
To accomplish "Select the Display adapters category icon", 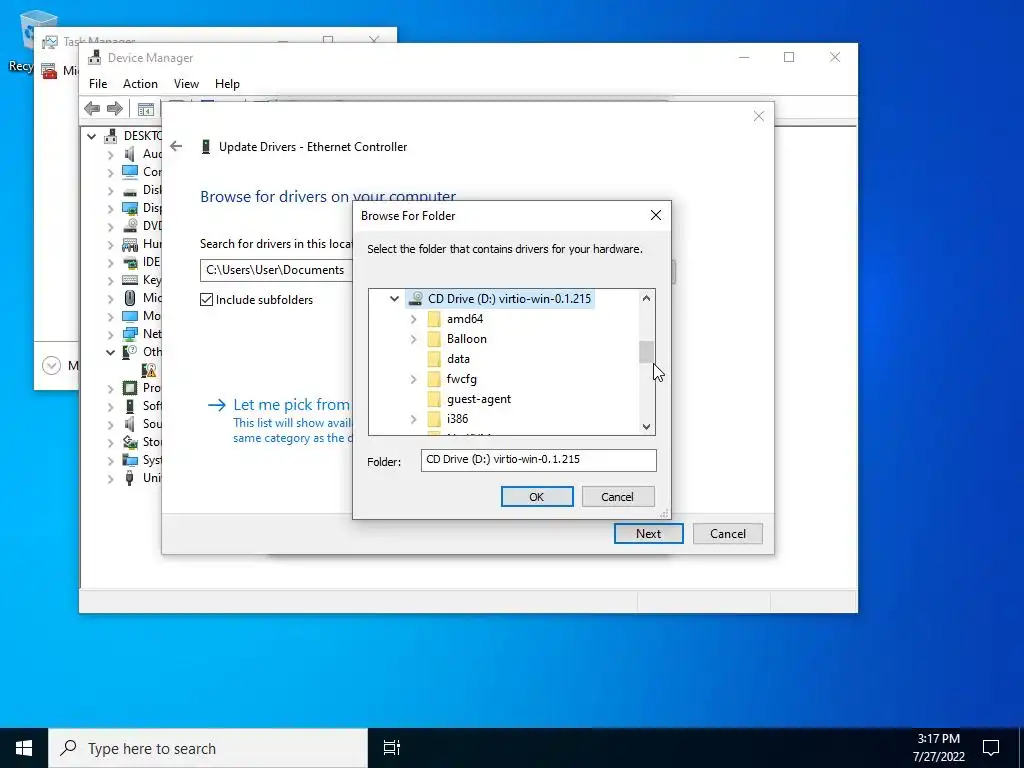I will point(130,208).
